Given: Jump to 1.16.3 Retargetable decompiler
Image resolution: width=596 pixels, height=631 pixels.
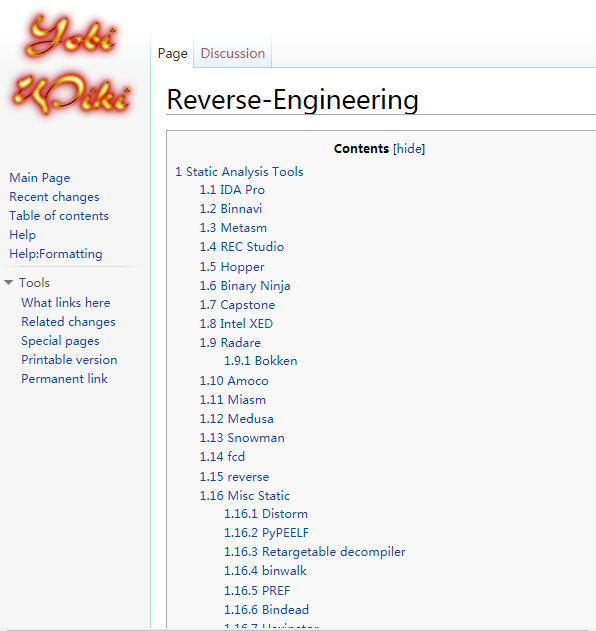Looking at the screenshot, I should 315,552.
